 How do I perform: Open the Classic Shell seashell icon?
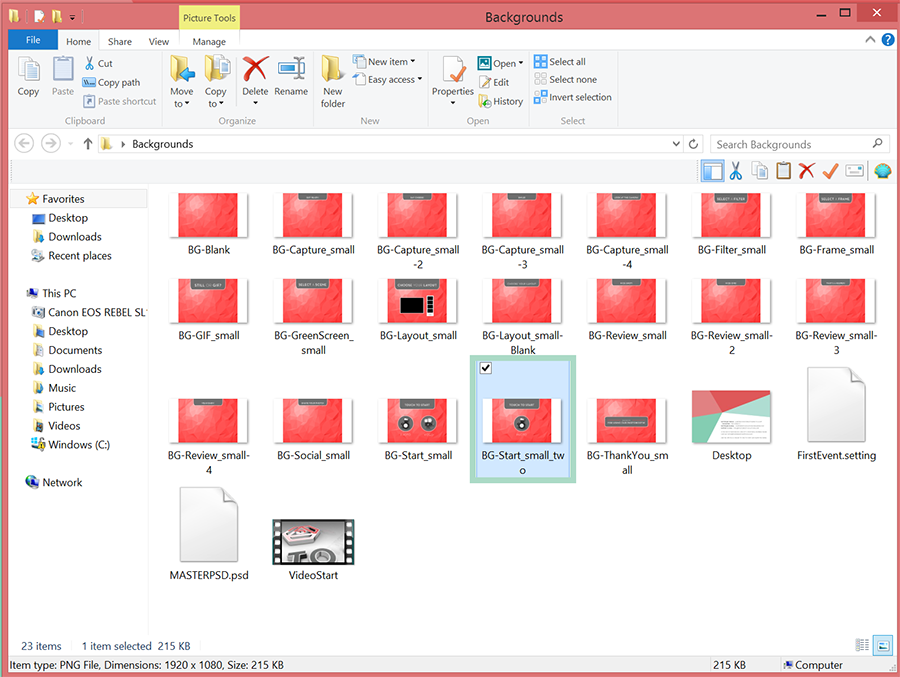882,170
